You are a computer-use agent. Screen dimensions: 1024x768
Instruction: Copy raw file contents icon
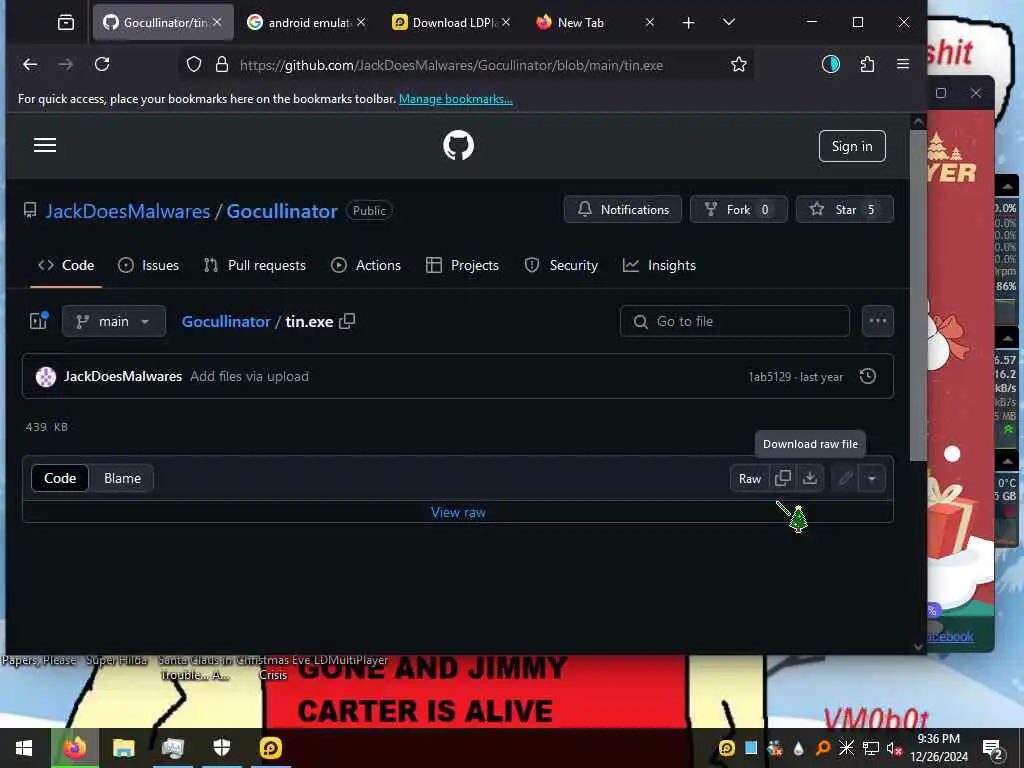(782, 479)
